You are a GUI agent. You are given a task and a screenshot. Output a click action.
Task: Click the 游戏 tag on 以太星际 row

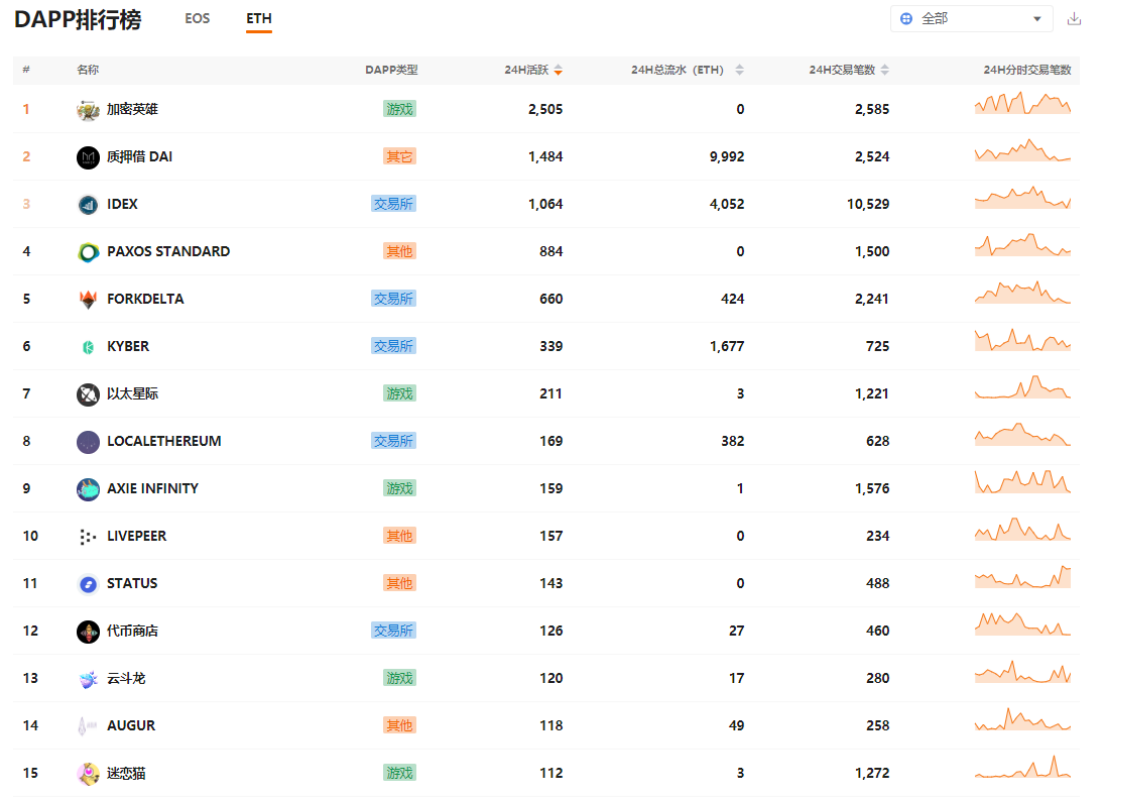point(399,393)
